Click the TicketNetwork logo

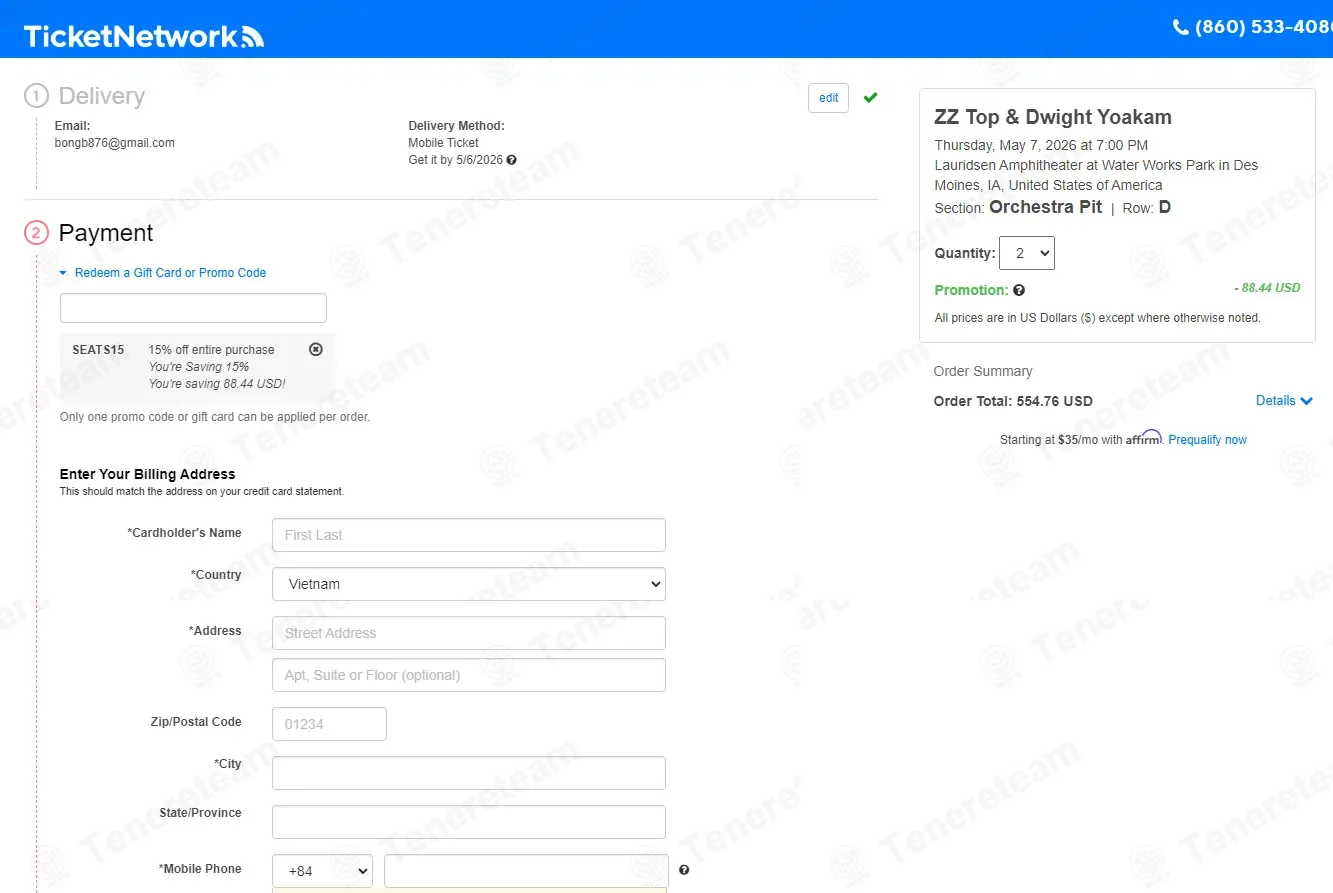pyautogui.click(x=143, y=36)
